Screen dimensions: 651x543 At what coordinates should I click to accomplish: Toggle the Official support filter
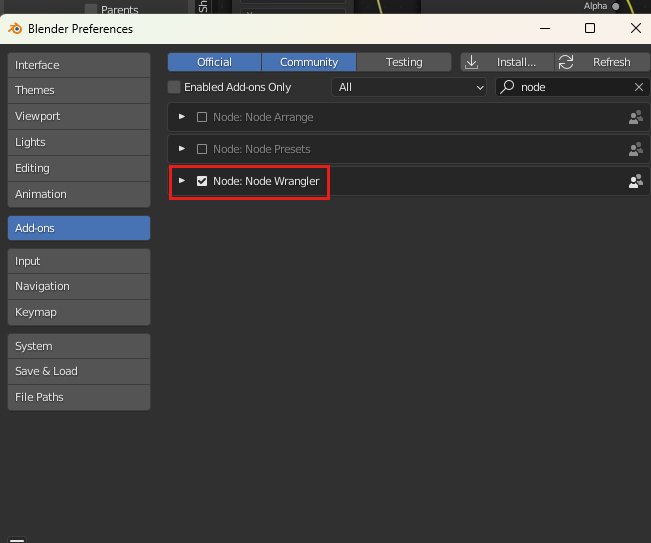pyautogui.click(x=214, y=62)
